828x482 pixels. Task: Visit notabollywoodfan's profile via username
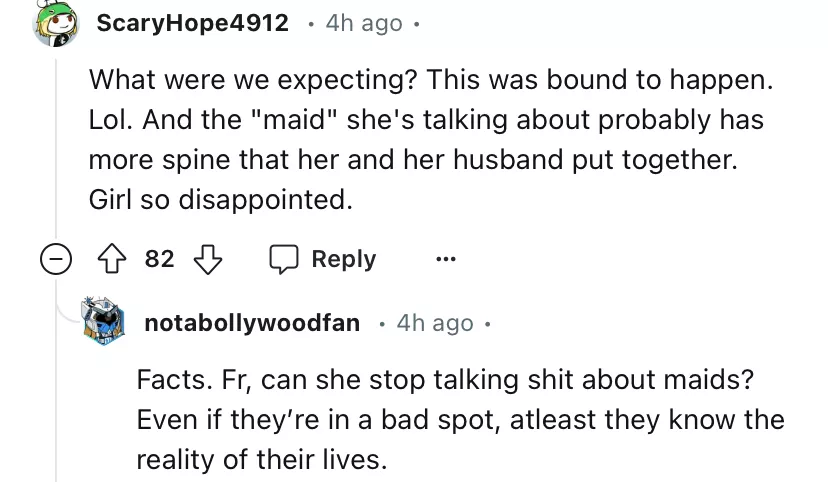tap(252, 323)
